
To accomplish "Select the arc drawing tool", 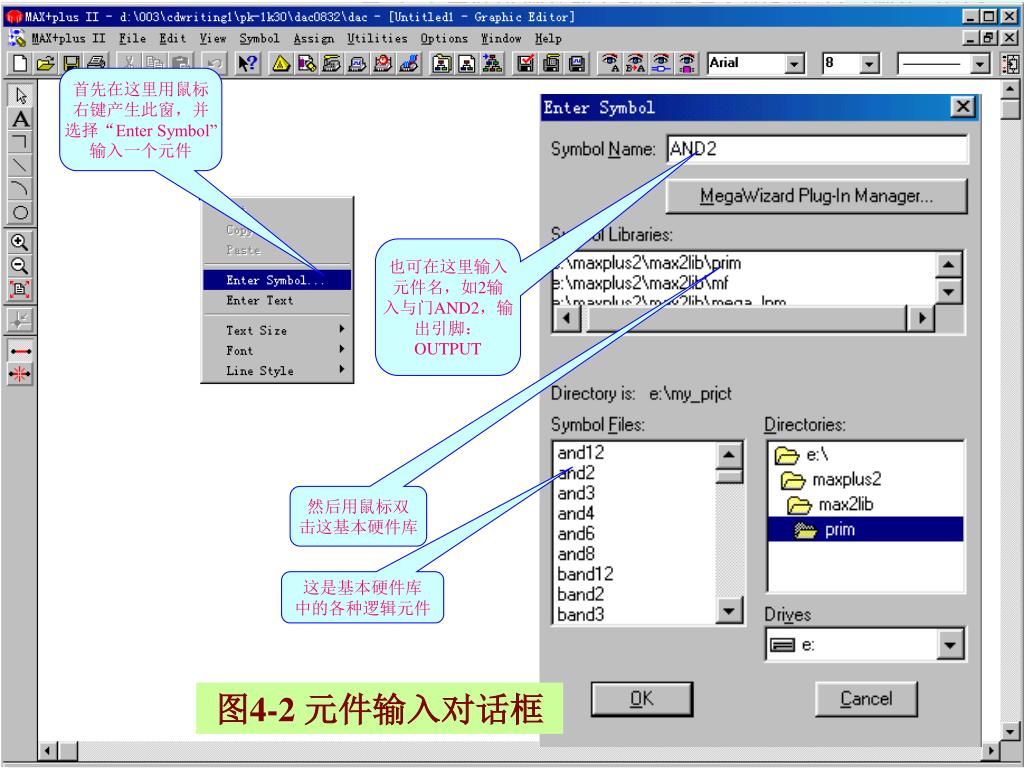I will pos(20,189).
